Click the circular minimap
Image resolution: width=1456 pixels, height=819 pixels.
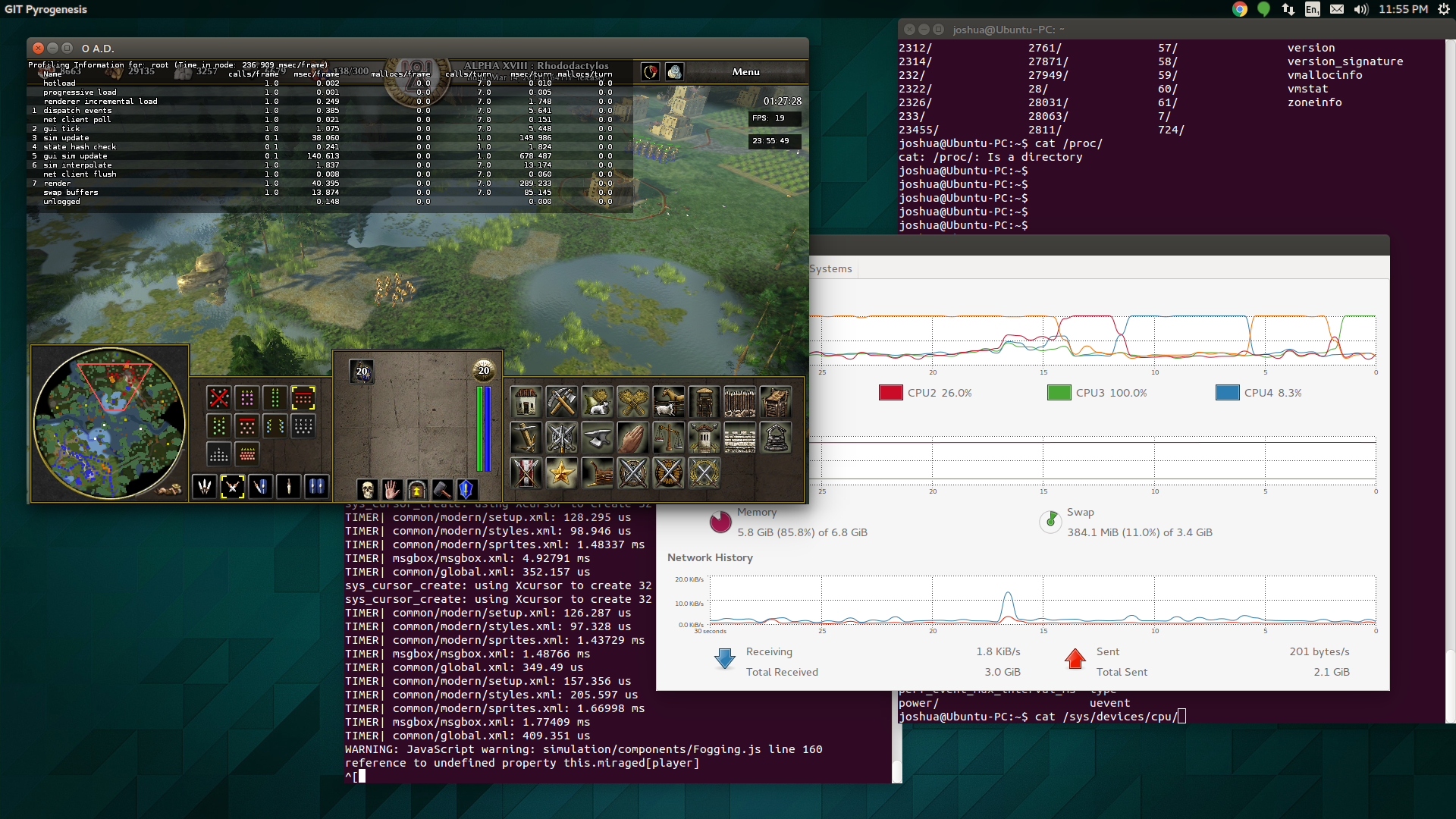point(110,423)
